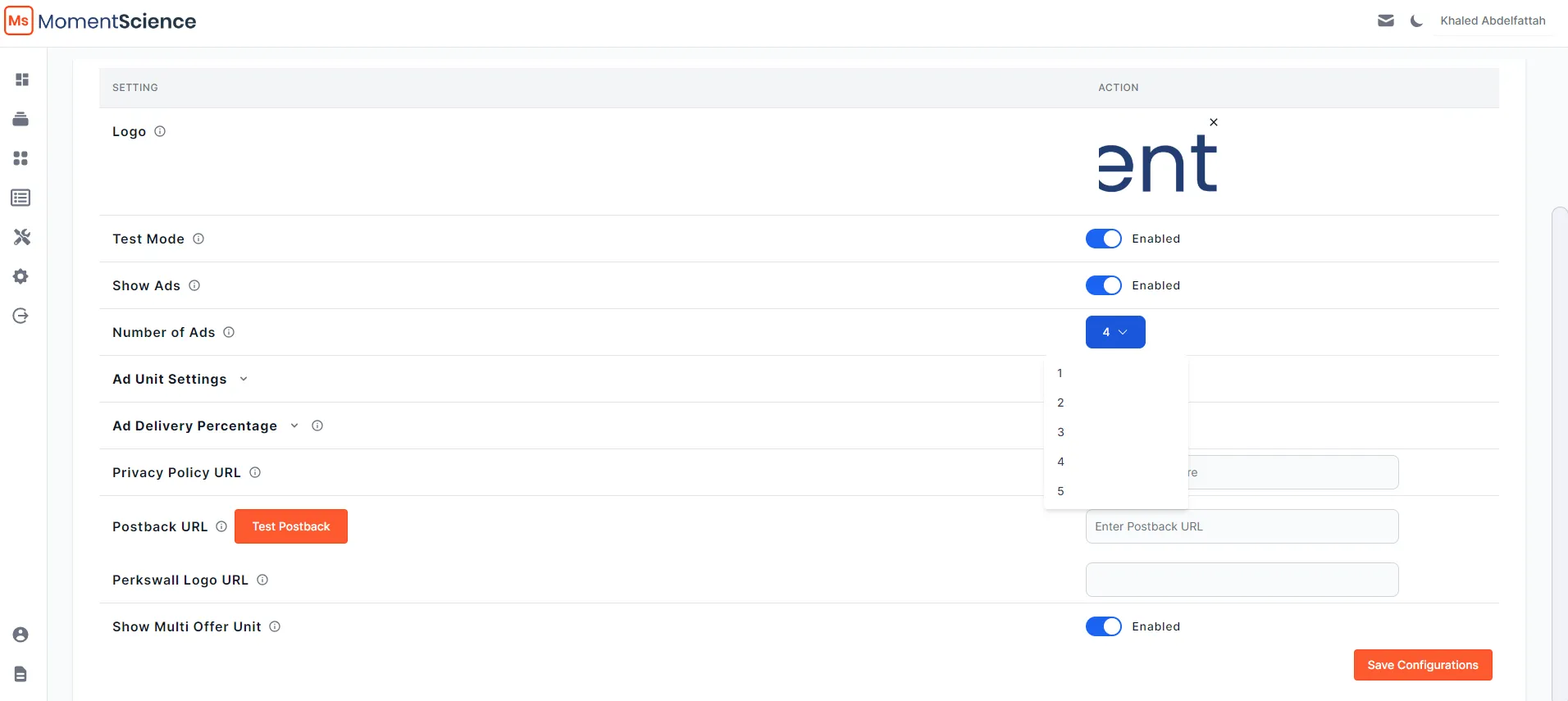Open the dashboard grid icon in sidebar
This screenshot has width=1568, height=701.
click(x=22, y=80)
